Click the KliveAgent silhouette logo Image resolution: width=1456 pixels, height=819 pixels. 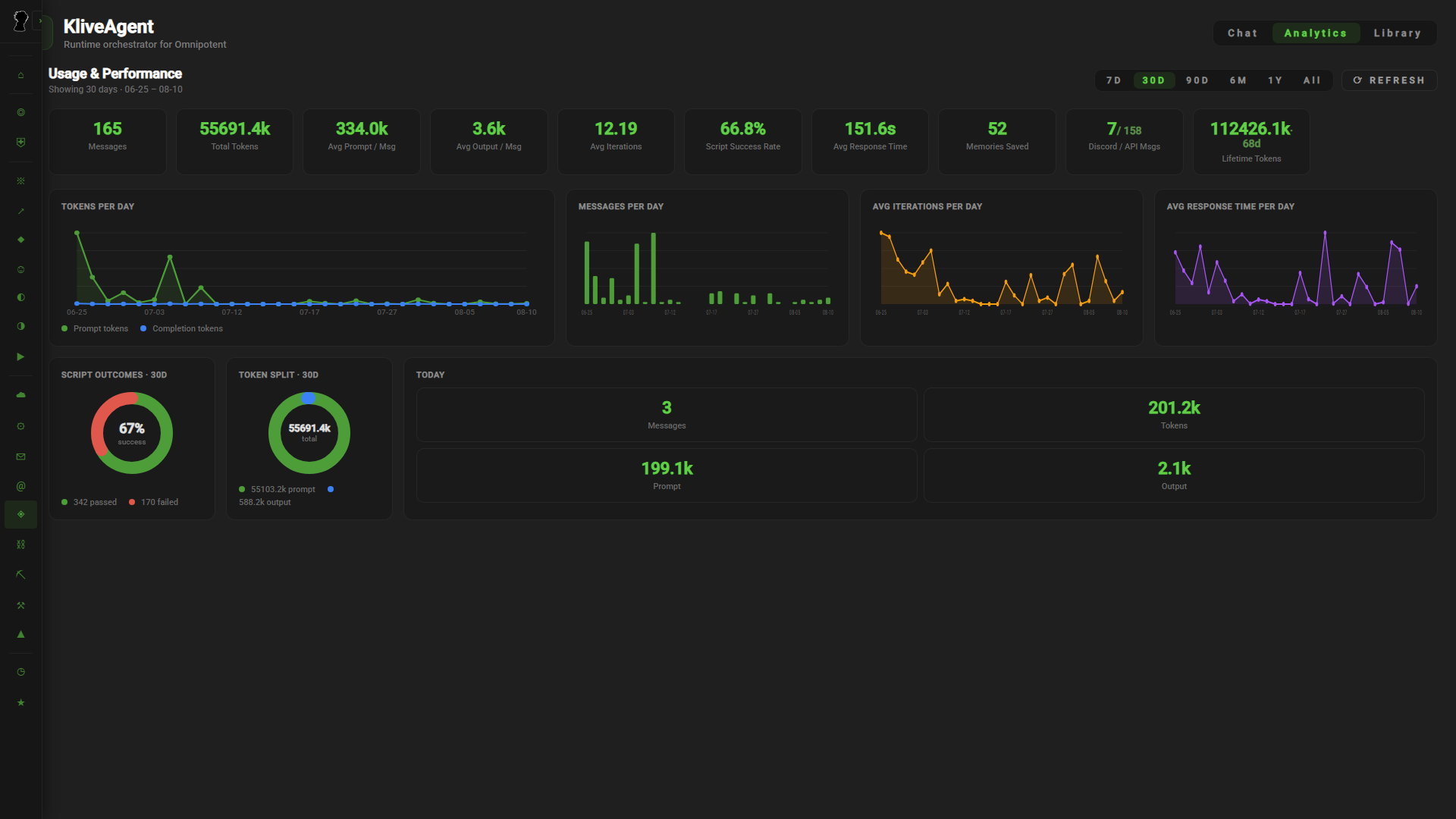click(x=20, y=21)
